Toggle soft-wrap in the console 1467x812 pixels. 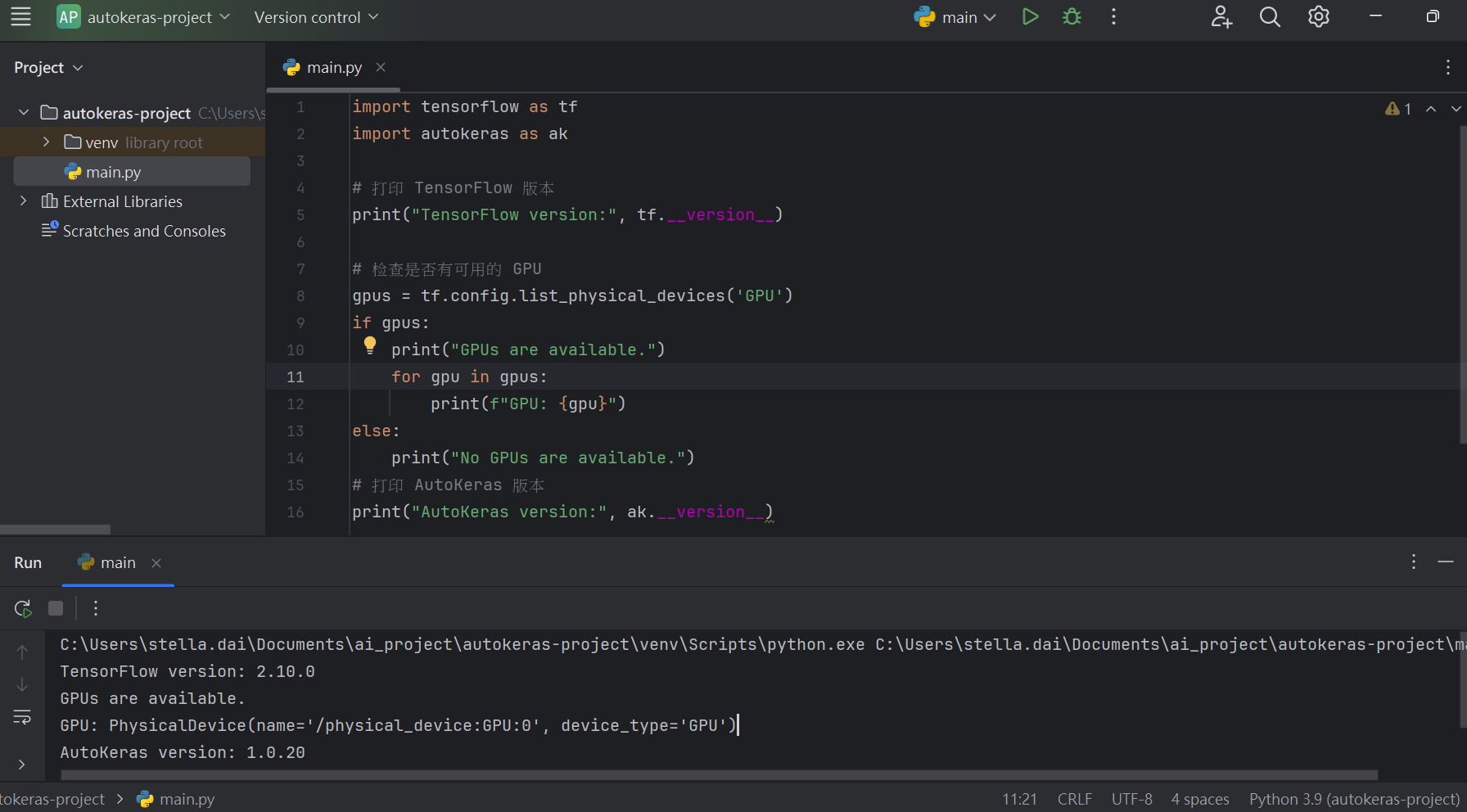point(22,718)
